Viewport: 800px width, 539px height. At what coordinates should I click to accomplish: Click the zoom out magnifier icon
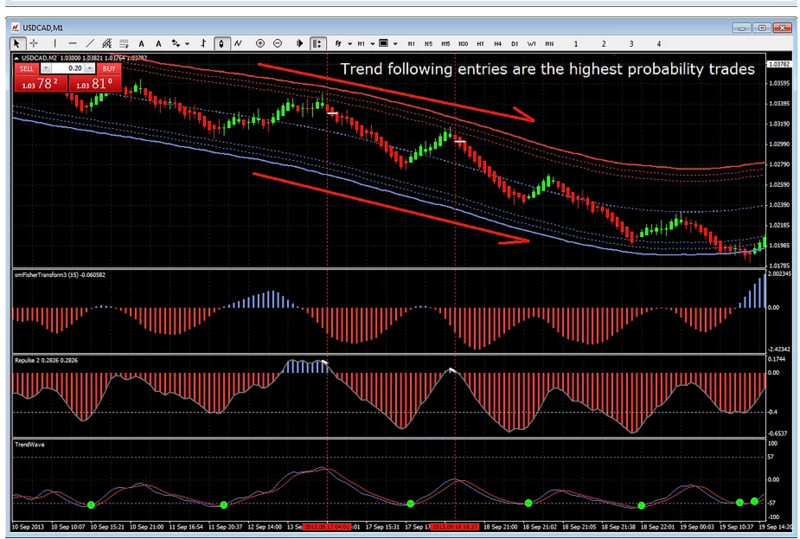click(278, 44)
